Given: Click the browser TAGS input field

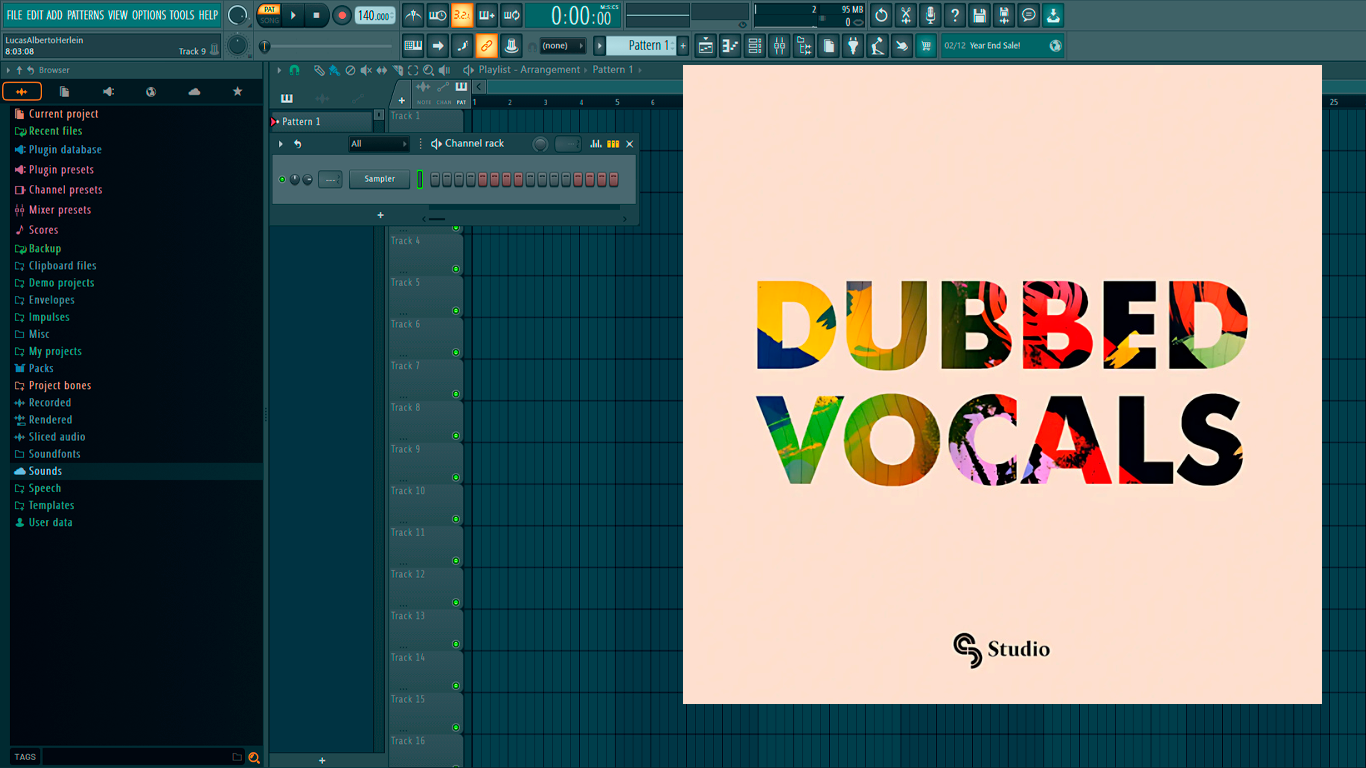Looking at the screenshot, I should [136, 757].
